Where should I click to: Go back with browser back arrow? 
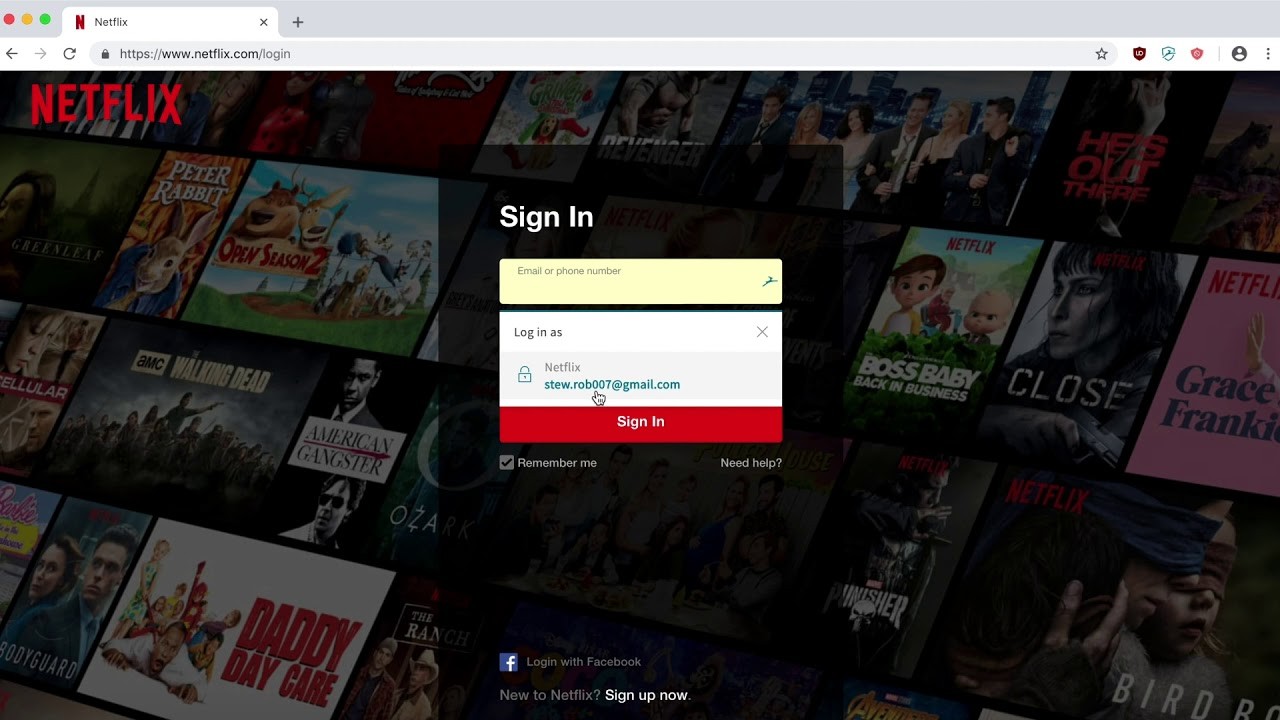pos(12,54)
